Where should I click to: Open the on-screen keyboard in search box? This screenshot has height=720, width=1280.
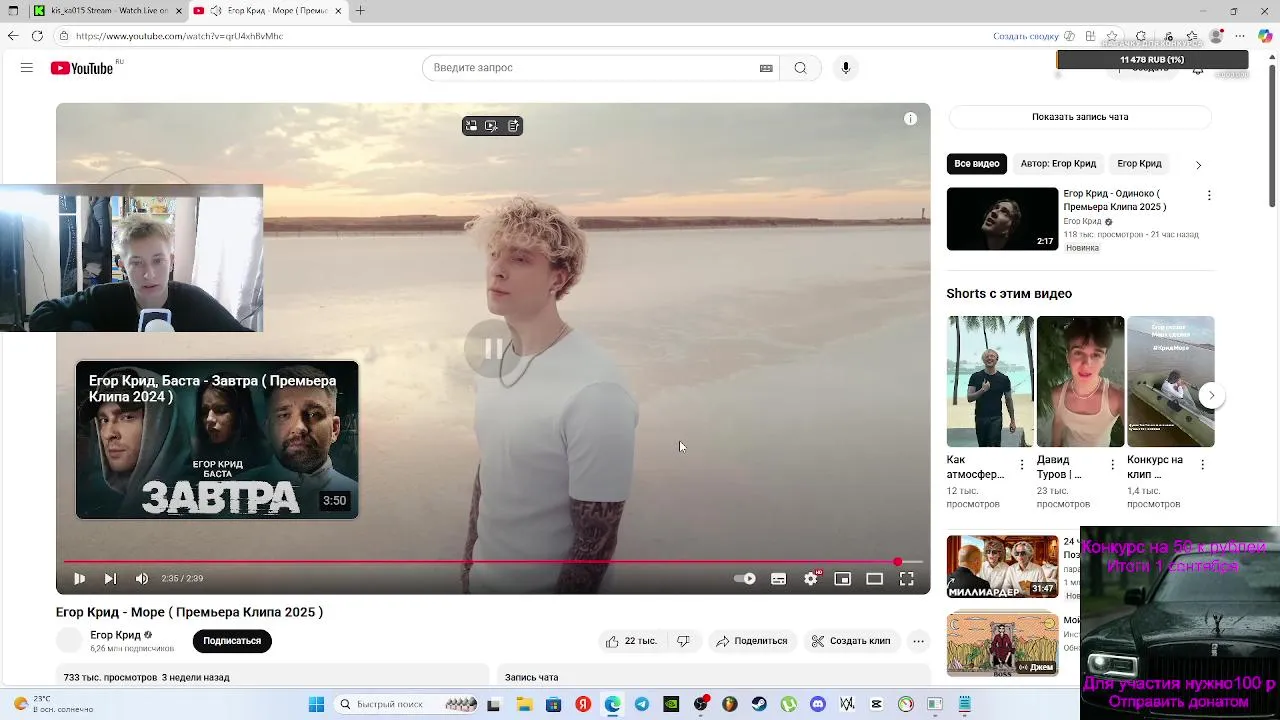click(766, 68)
